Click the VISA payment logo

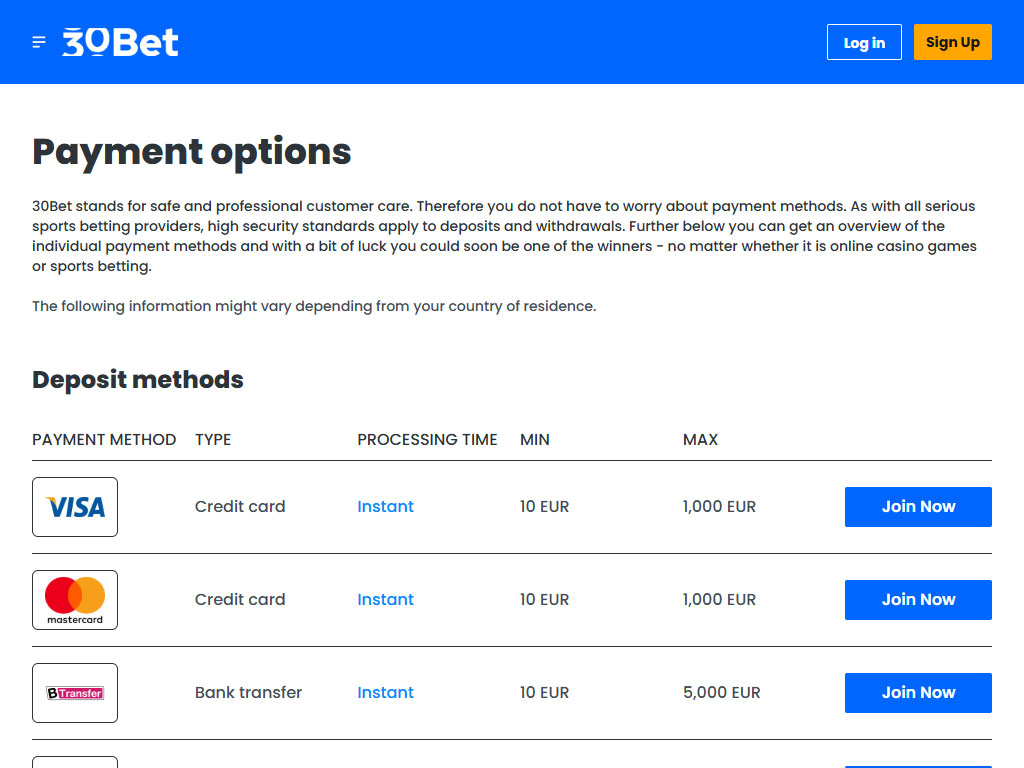(75, 507)
